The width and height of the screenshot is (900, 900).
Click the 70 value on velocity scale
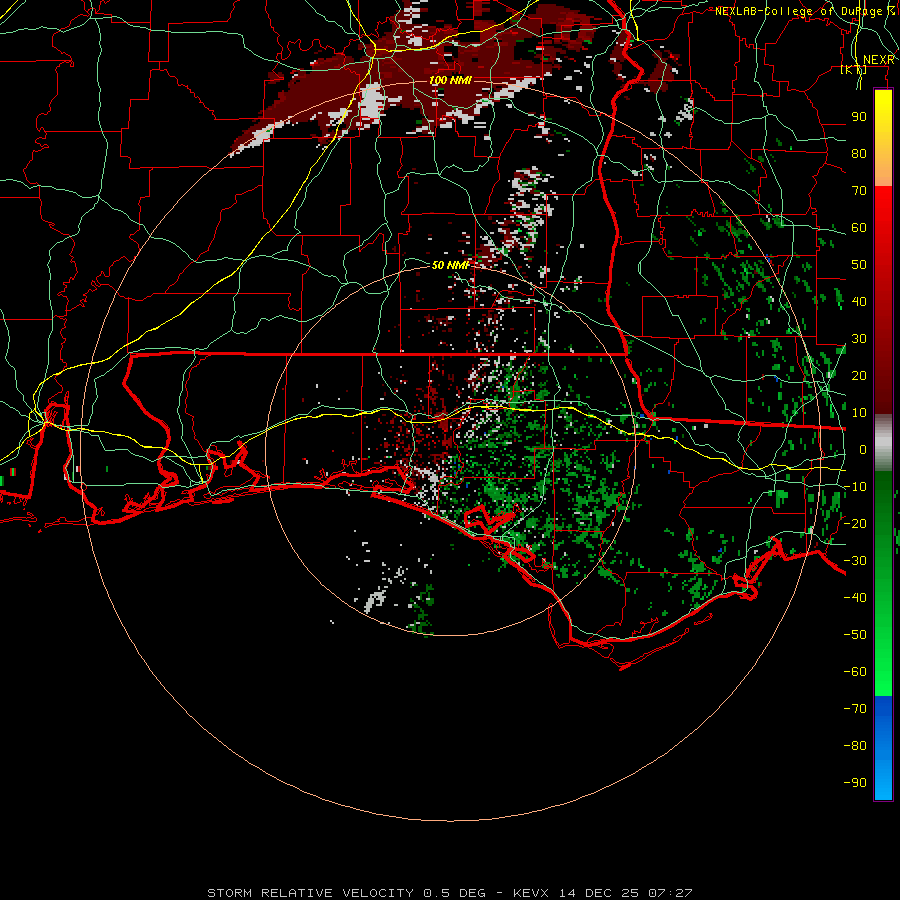pos(859,191)
